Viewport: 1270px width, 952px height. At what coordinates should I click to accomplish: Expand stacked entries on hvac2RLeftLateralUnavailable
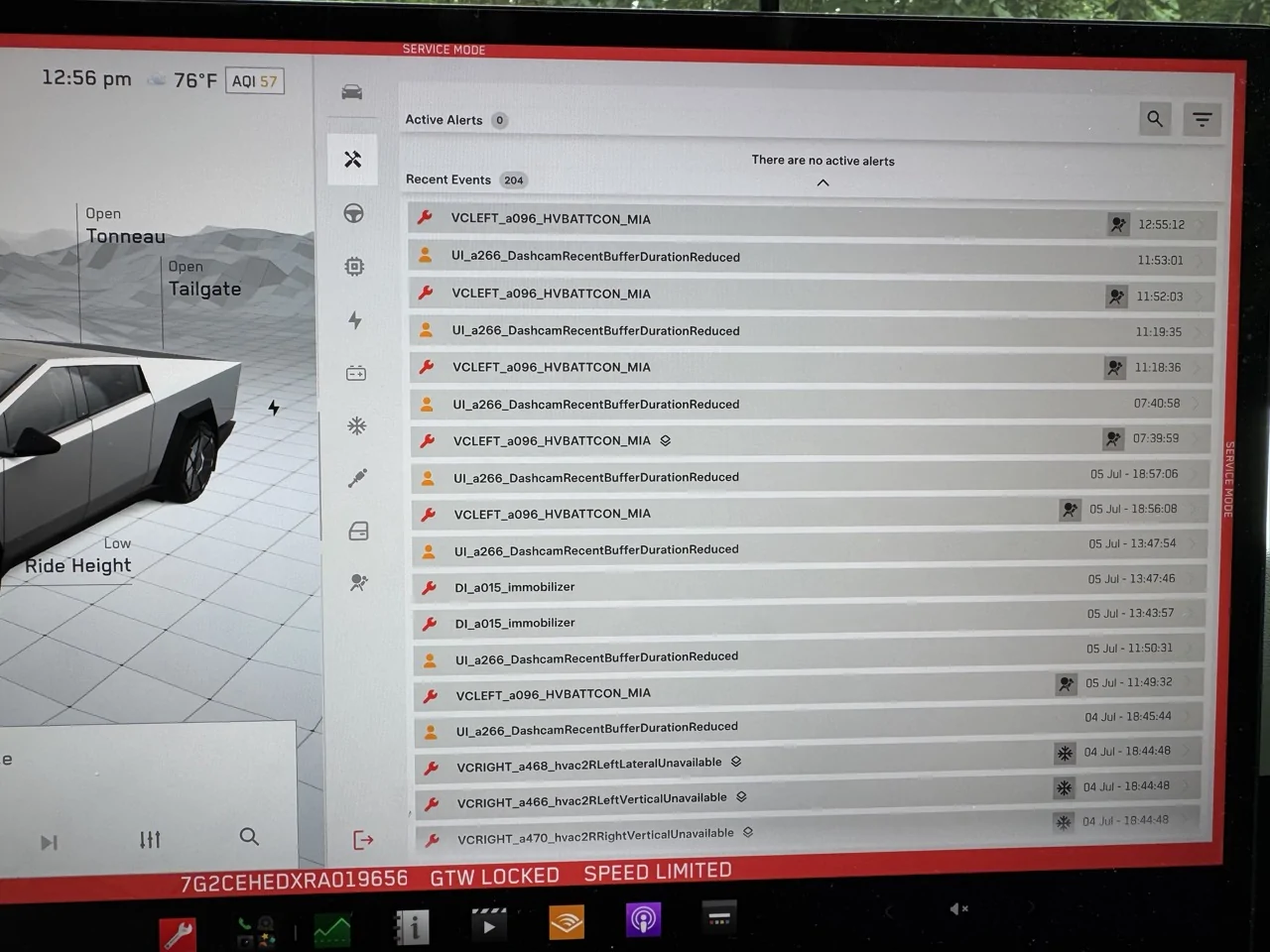click(x=736, y=762)
